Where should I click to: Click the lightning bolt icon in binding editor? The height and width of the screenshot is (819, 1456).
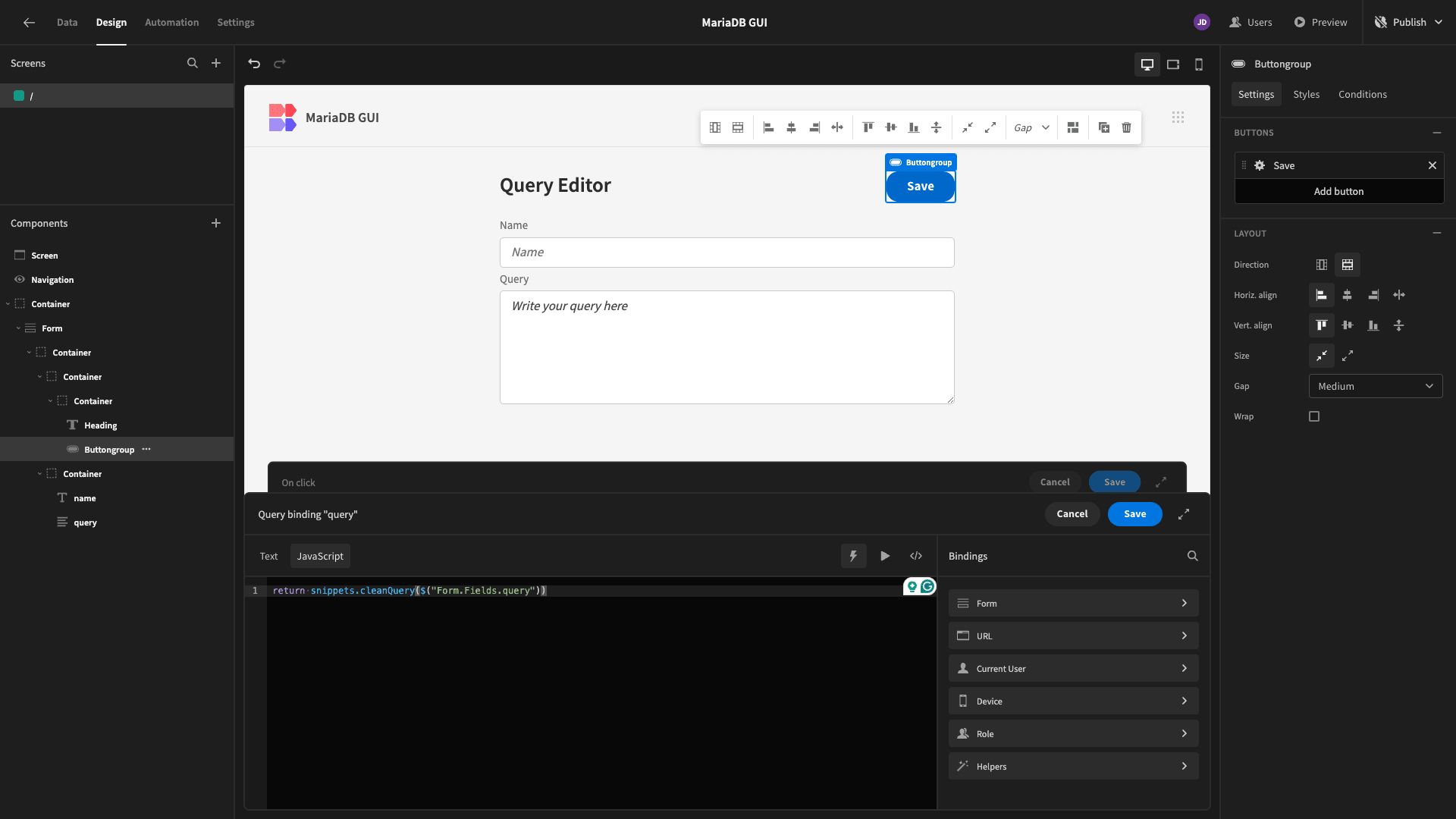[x=853, y=556]
